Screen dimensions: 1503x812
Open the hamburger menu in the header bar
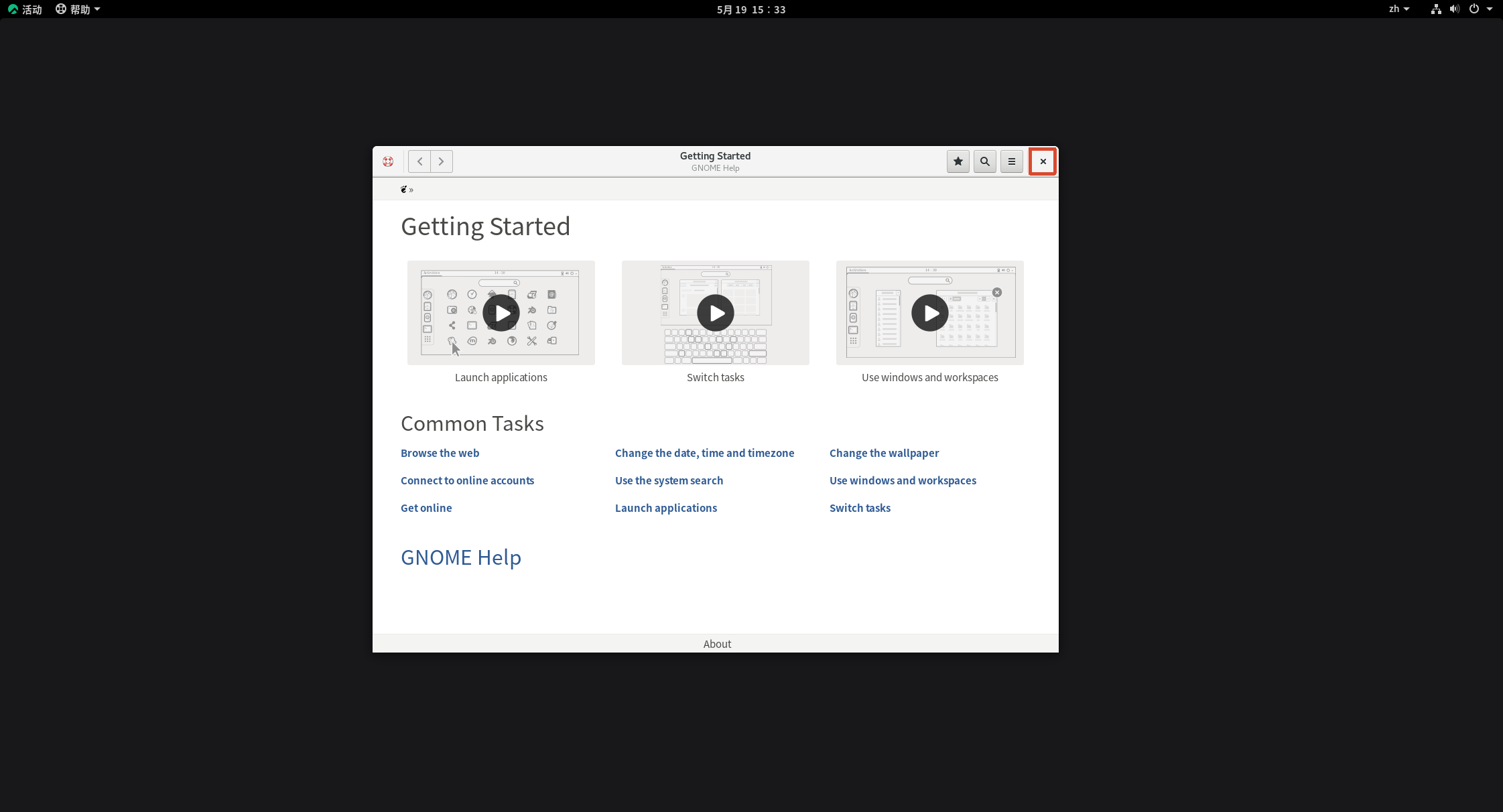(x=1012, y=161)
